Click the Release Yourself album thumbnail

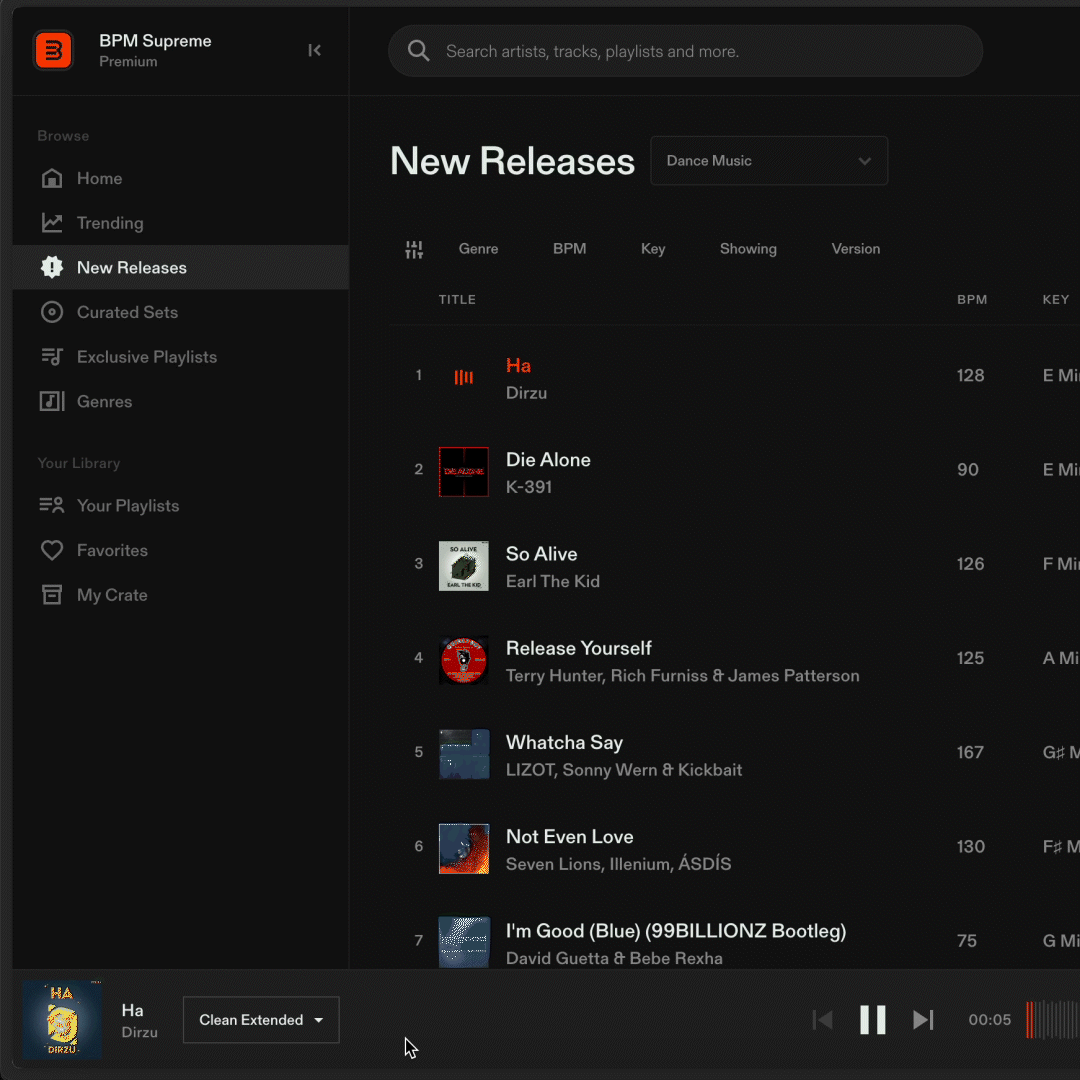coord(464,660)
